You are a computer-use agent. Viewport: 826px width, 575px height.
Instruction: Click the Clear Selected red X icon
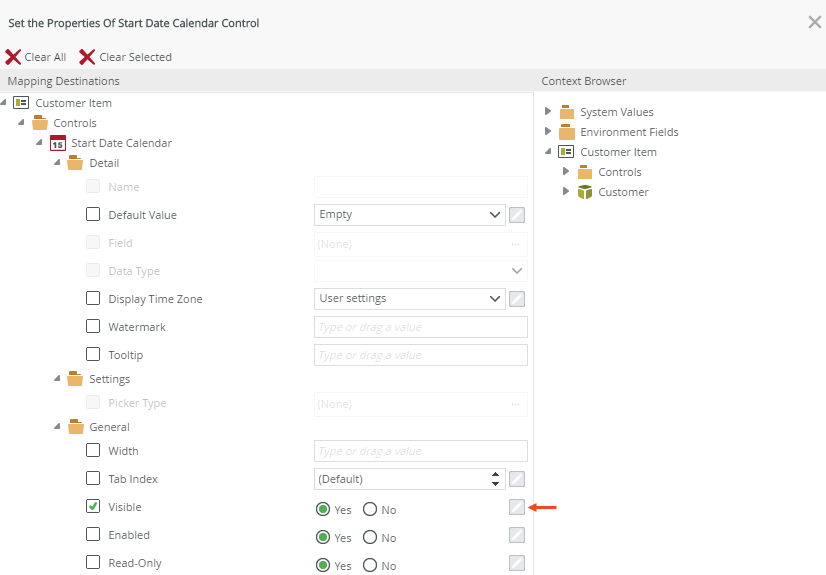pos(88,57)
